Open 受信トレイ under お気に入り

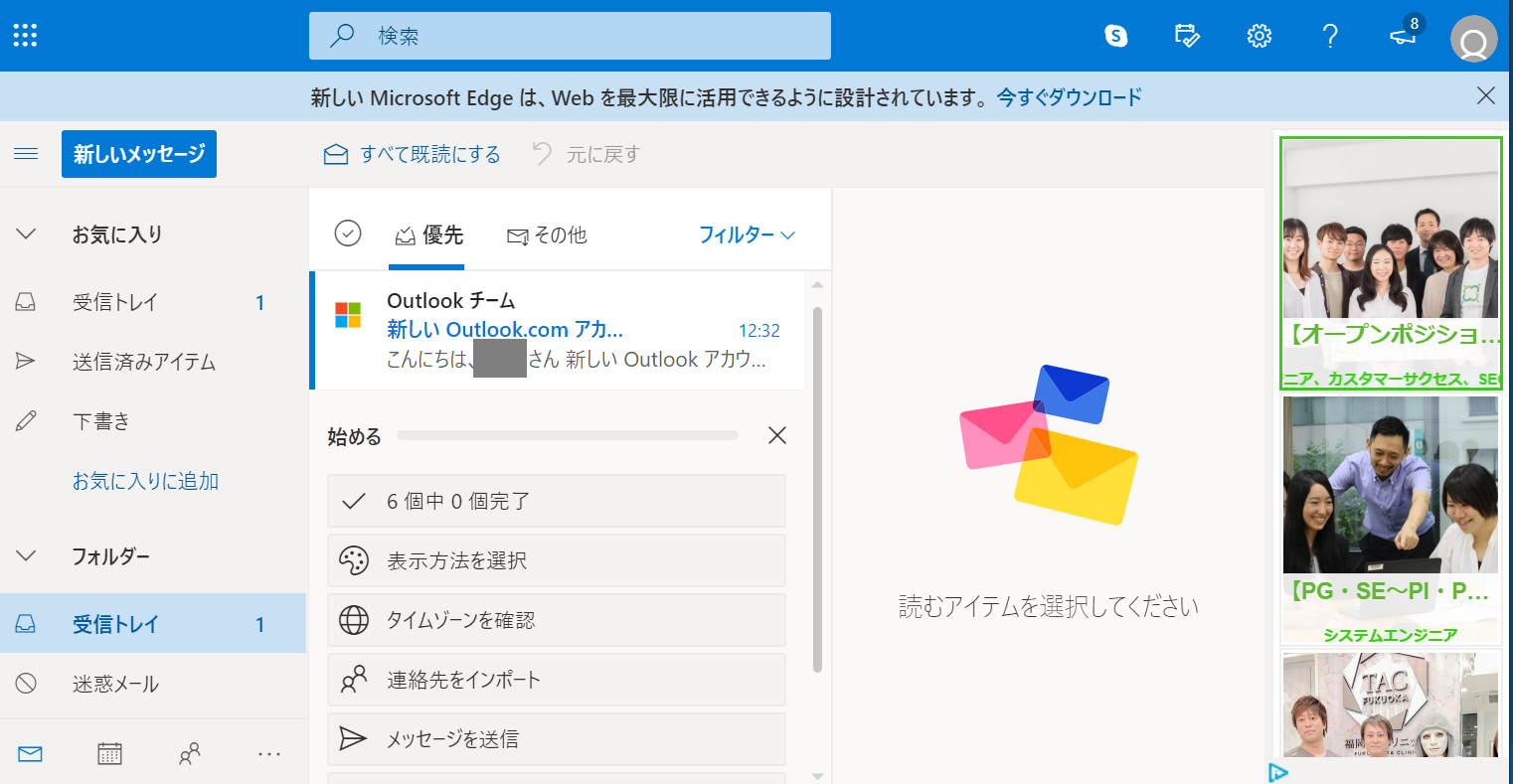pos(153,302)
